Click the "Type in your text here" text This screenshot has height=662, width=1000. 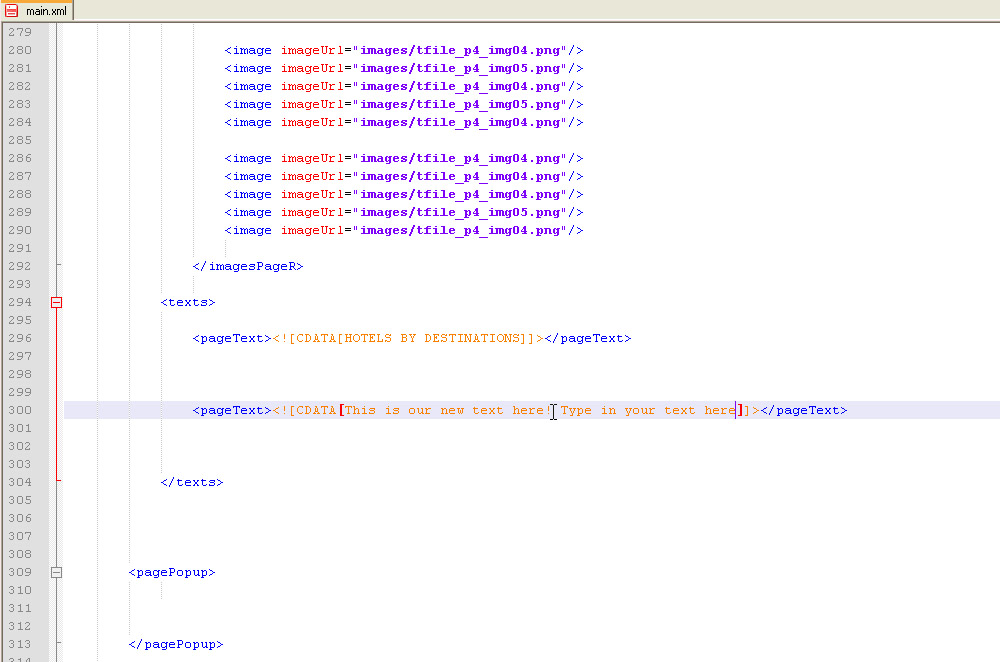(648, 410)
